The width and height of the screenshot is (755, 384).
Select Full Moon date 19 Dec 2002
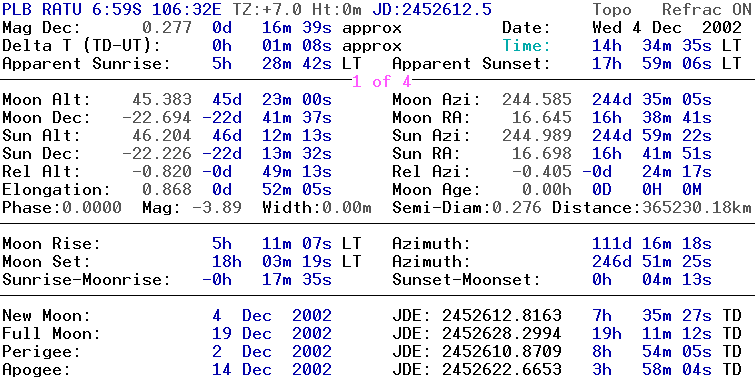click(272, 334)
